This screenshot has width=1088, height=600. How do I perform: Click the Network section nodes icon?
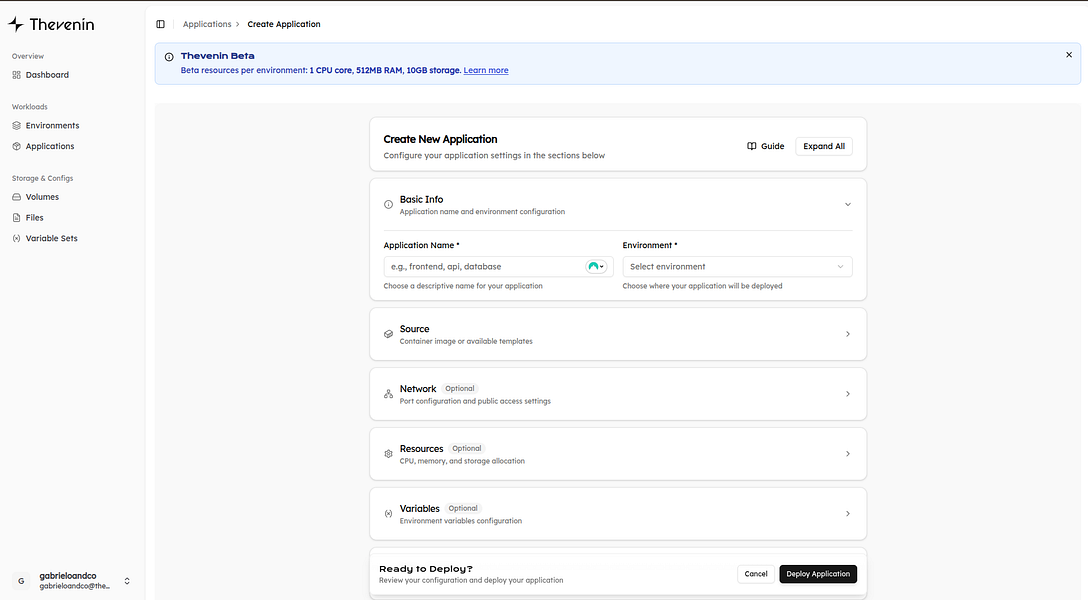tap(388, 394)
